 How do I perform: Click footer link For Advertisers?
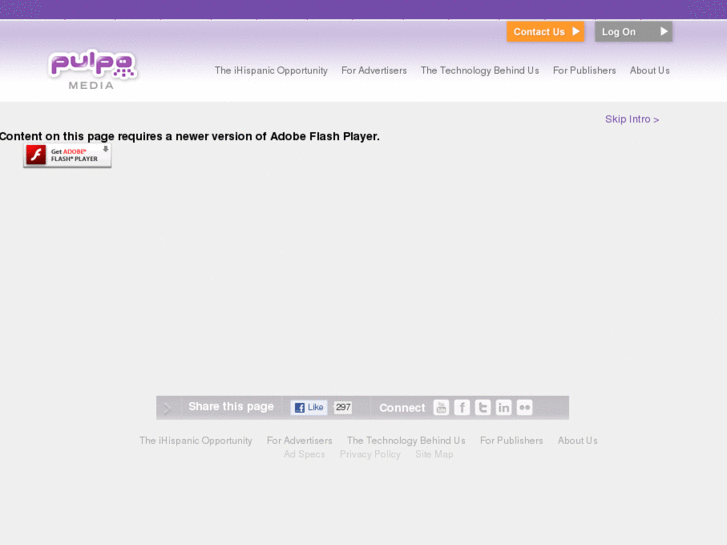pos(300,441)
